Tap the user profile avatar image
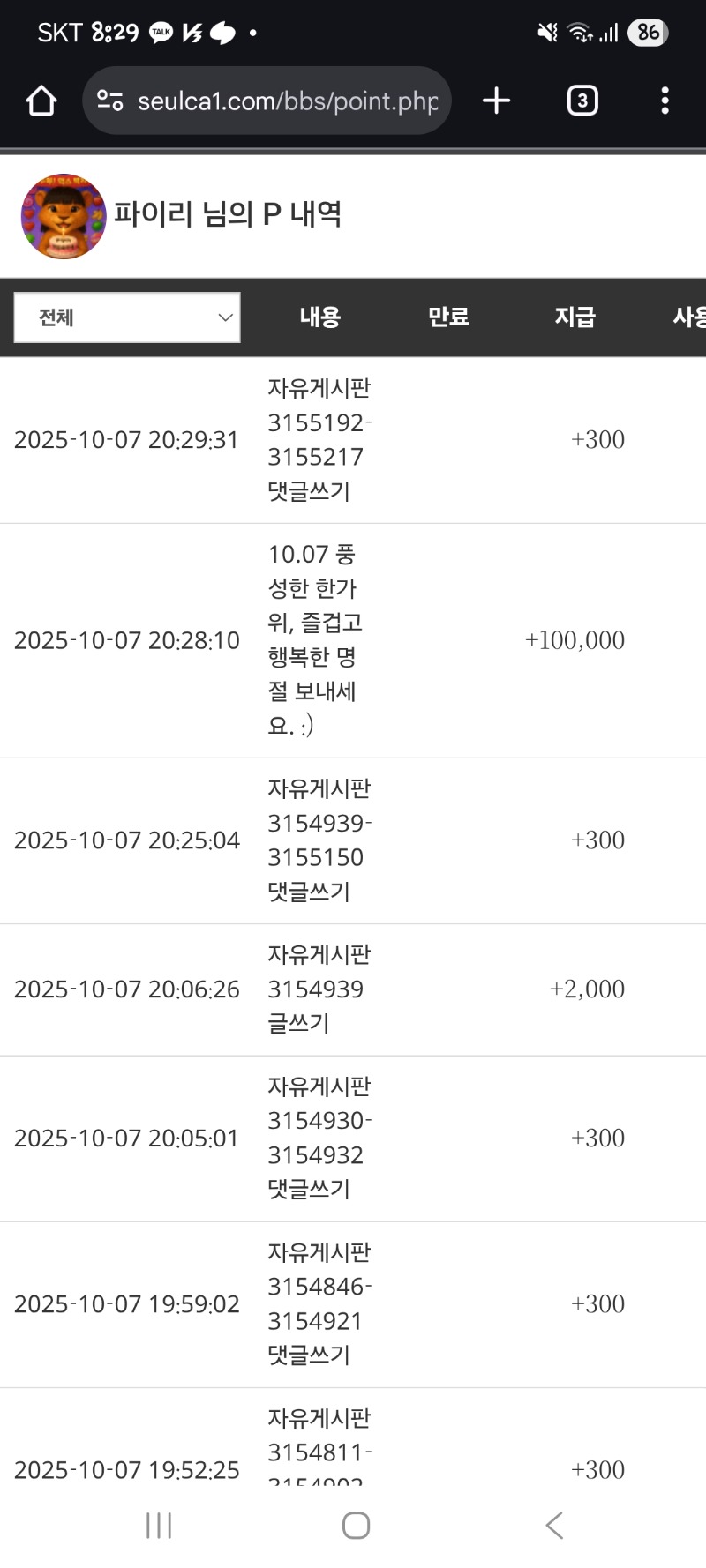Screen dimensions: 706x1568 point(64,216)
